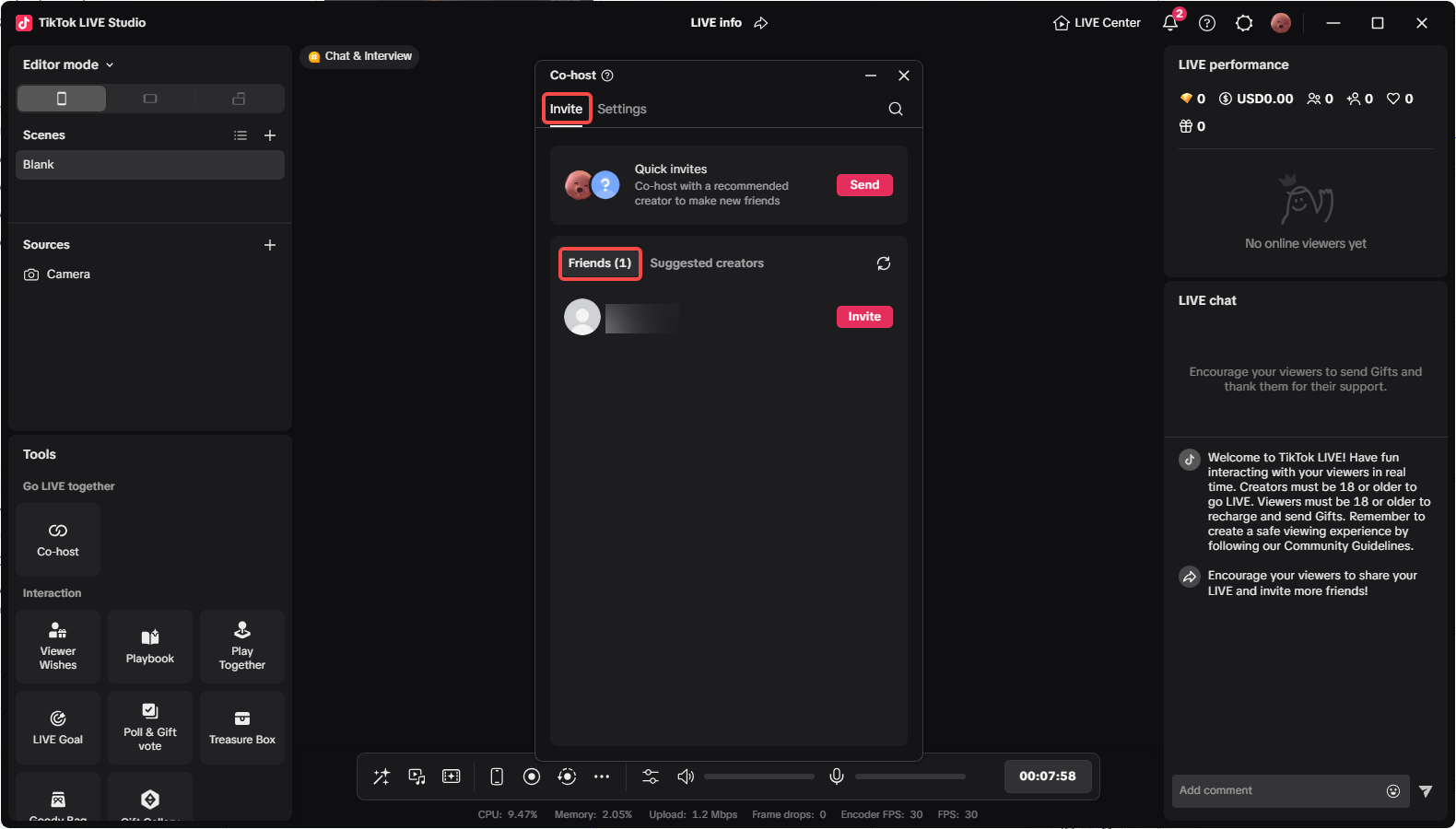Viewport: 1456px width, 829px height.
Task: Open more options ellipsis in toolbar
Action: point(602,776)
